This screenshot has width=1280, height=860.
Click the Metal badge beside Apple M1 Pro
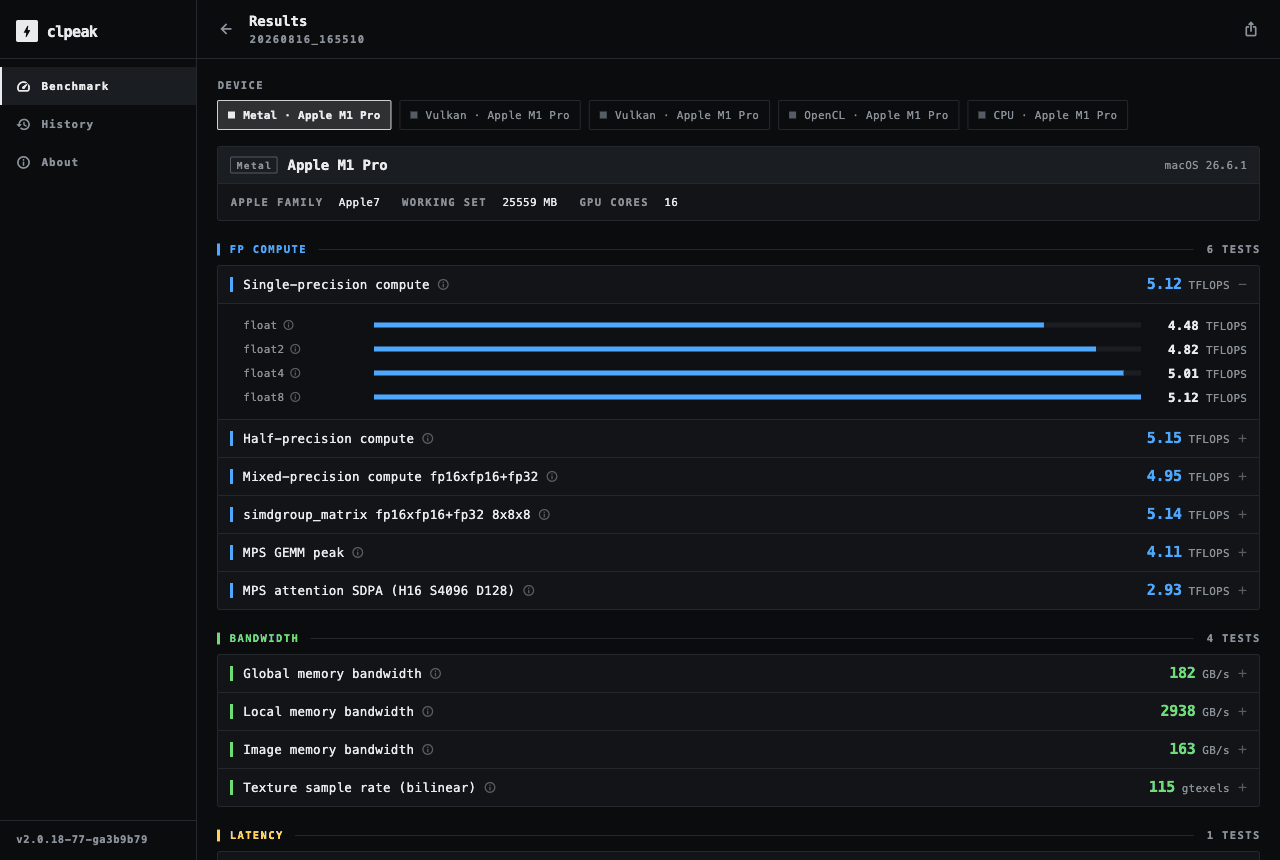coord(254,166)
